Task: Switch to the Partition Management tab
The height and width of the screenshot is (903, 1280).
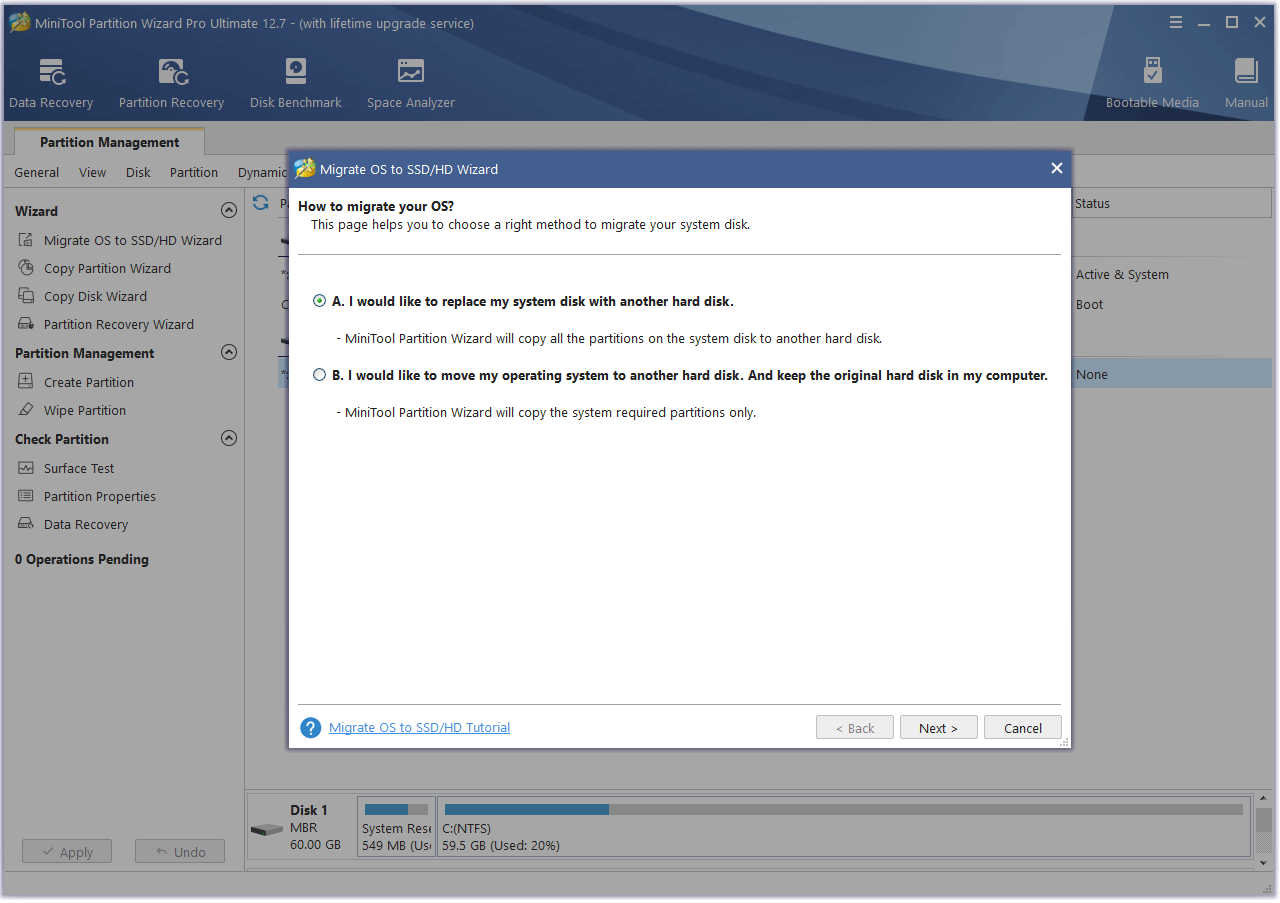Action: point(108,142)
